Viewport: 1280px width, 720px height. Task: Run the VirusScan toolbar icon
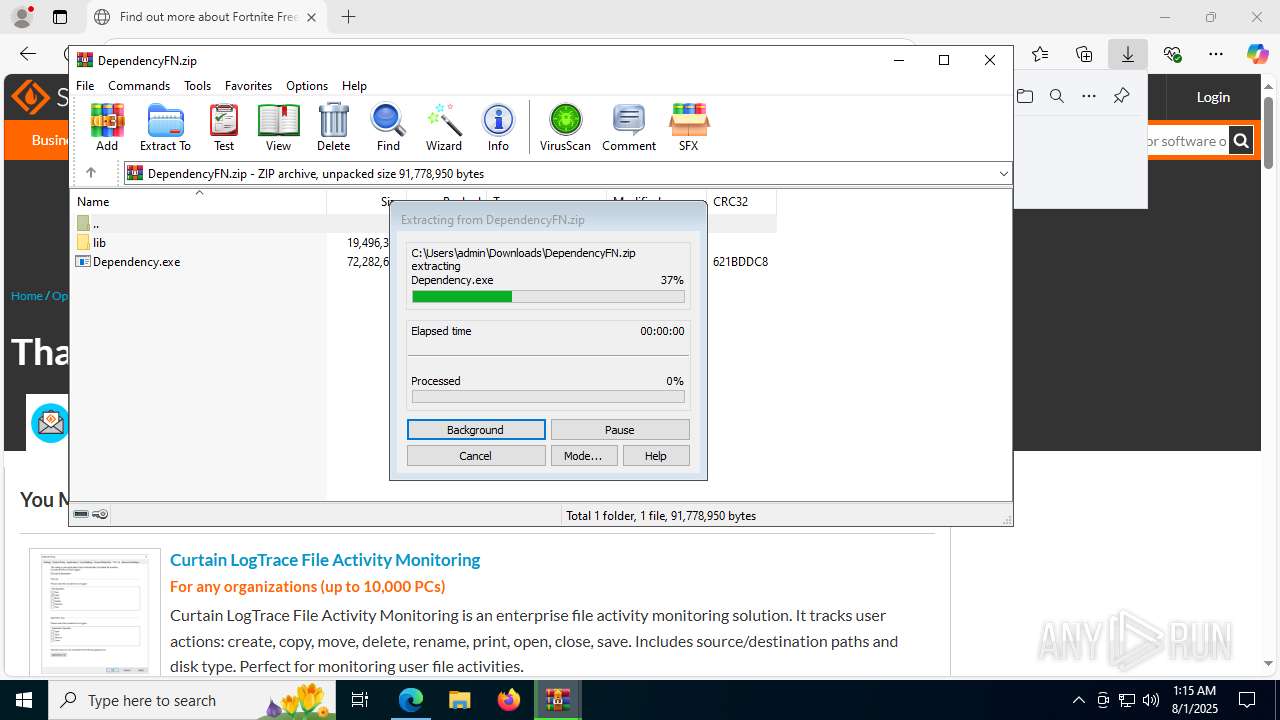point(565,127)
